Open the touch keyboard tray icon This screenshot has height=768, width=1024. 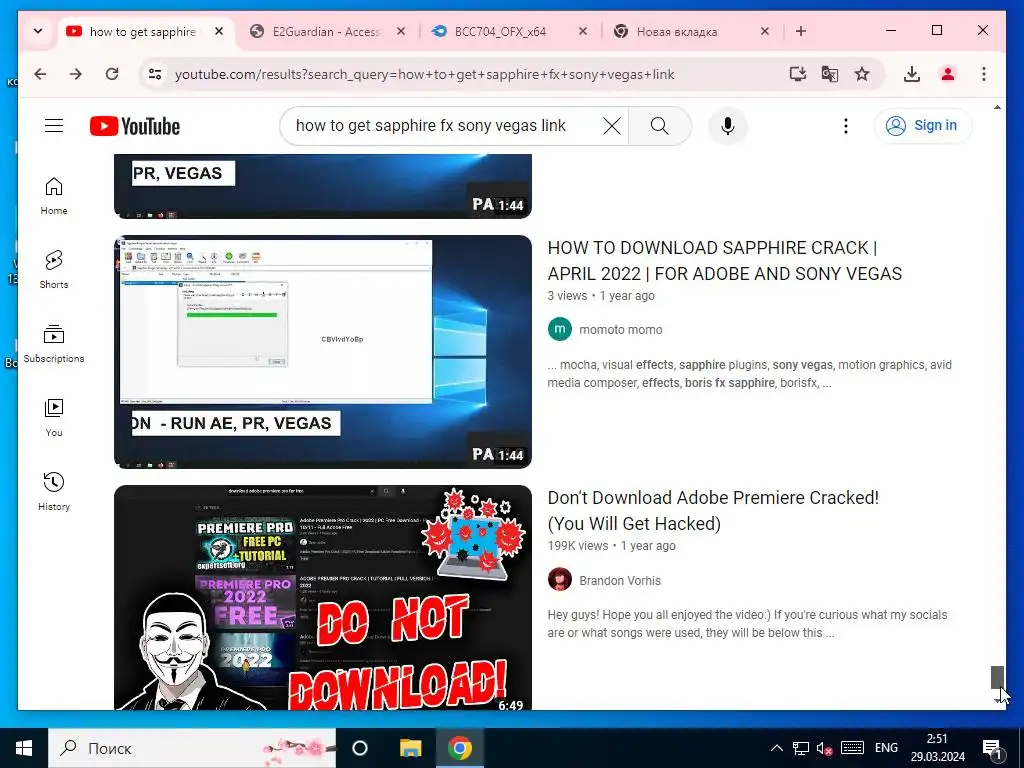coord(852,748)
